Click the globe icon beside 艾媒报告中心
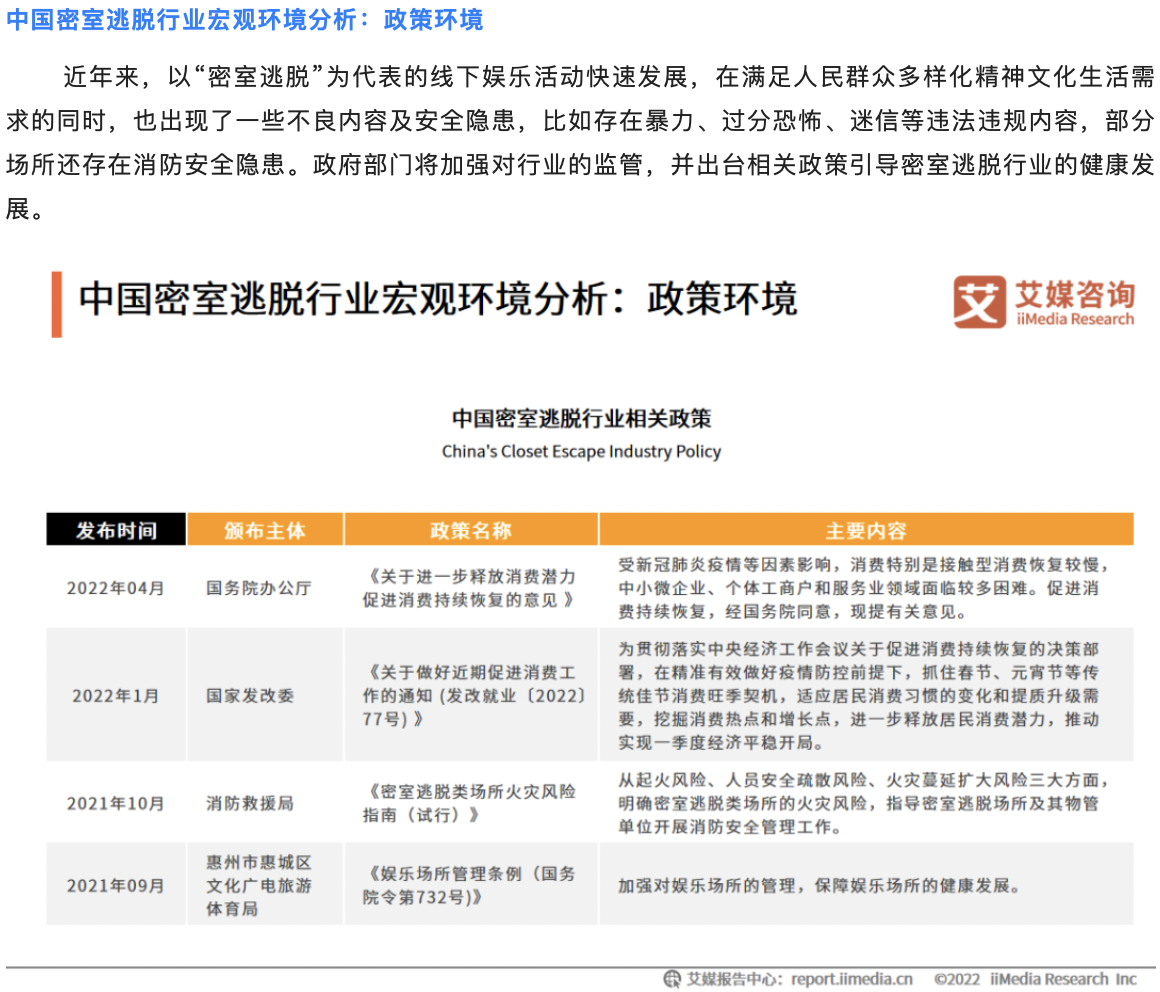 pyautogui.click(x=672, y=979)
